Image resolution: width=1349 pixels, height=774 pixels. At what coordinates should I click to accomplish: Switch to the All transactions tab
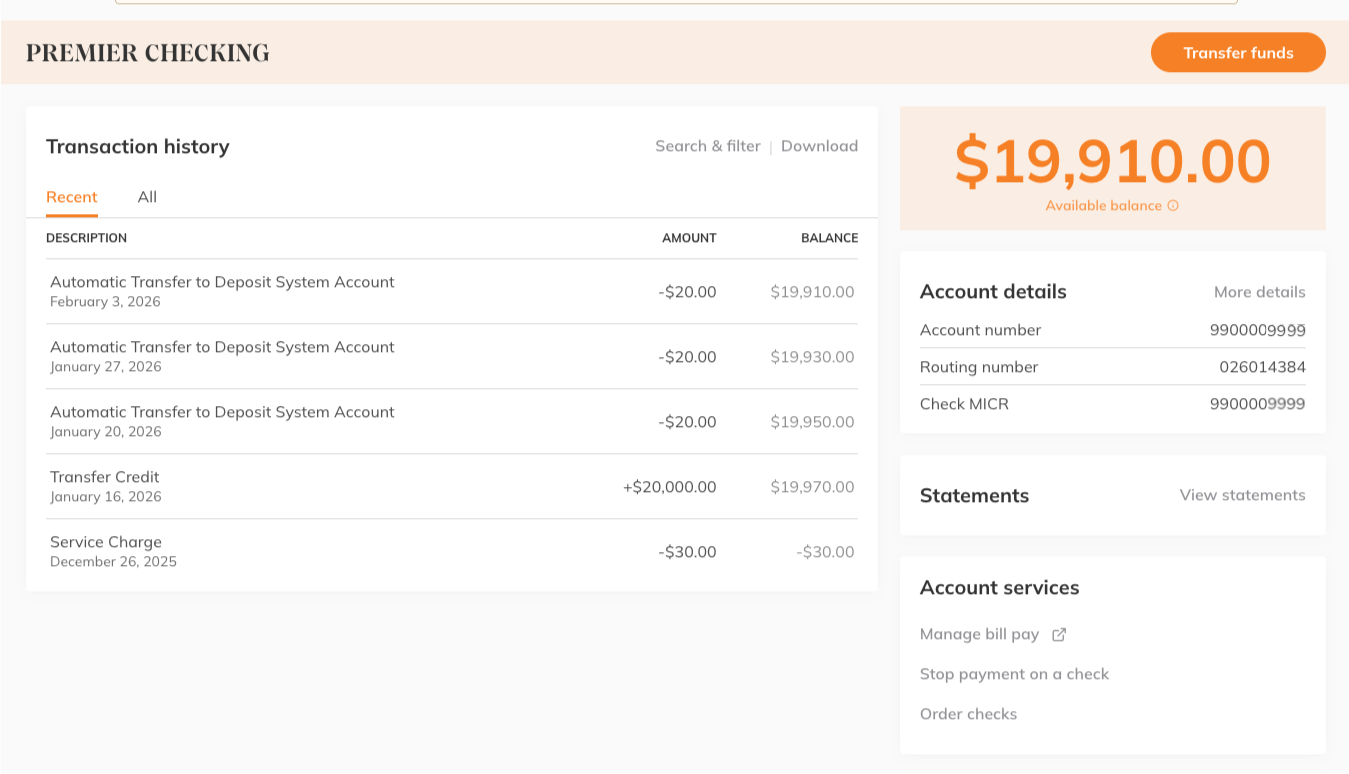click(x=146, y=197)
